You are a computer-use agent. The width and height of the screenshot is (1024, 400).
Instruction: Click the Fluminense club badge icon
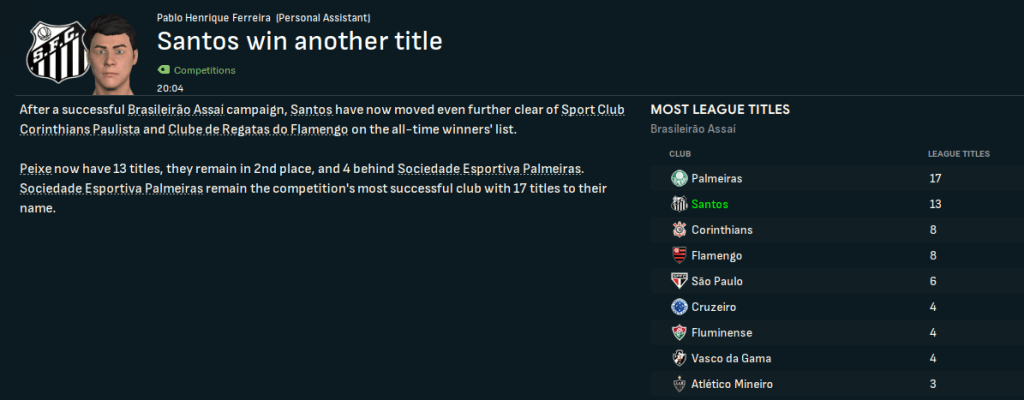pyautogui.click(x=679, y=332)
